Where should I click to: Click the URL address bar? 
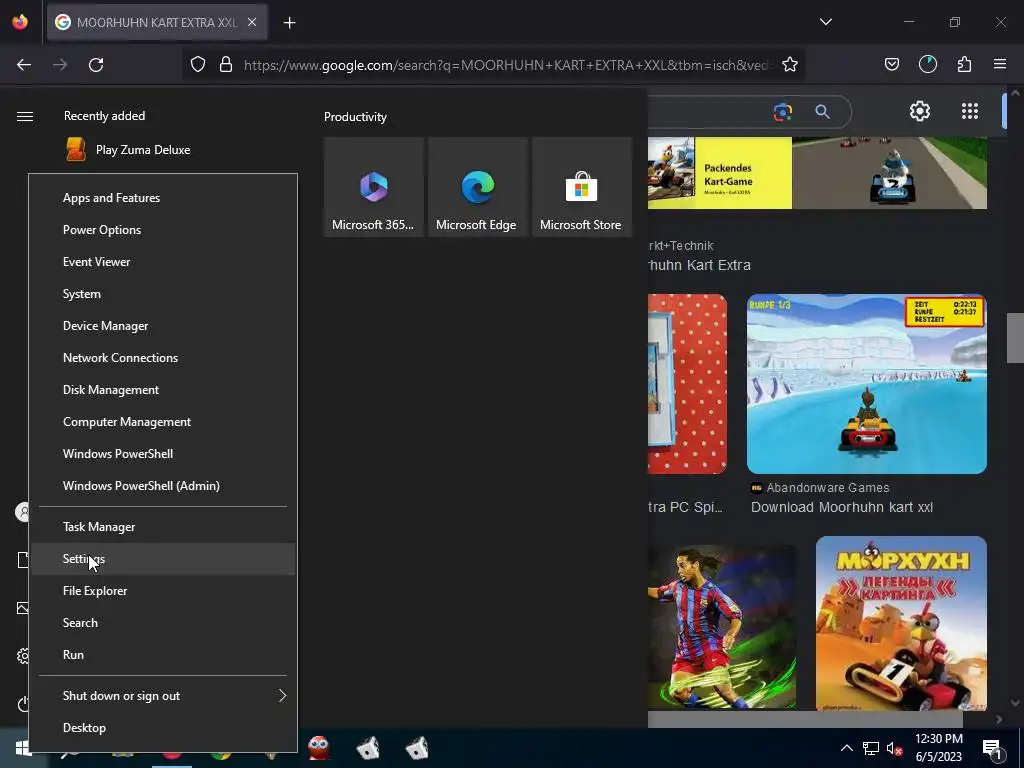coord(508,65)
